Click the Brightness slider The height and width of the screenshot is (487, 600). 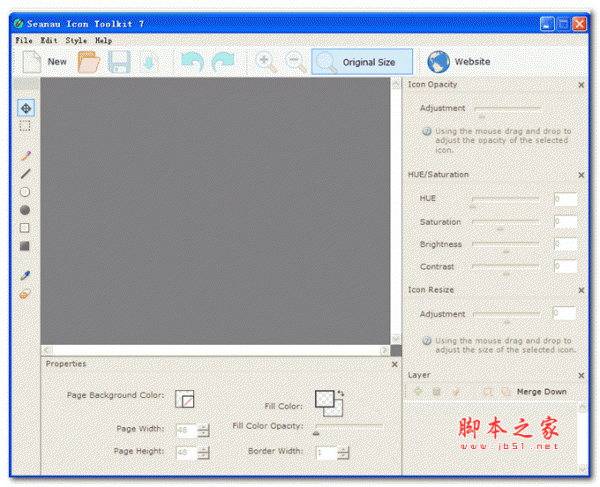point(505,247)
